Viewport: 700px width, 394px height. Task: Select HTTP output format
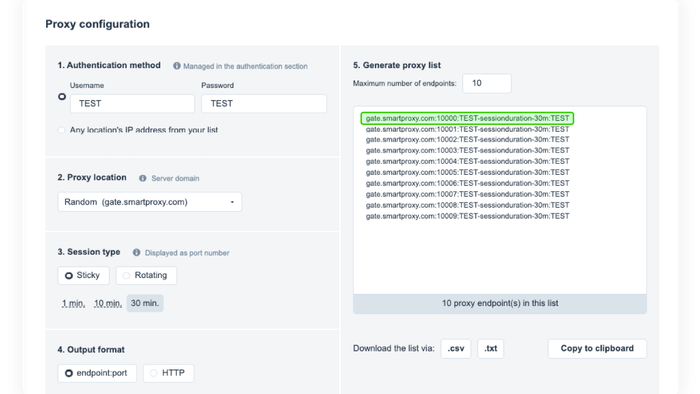tap(169, 373)
